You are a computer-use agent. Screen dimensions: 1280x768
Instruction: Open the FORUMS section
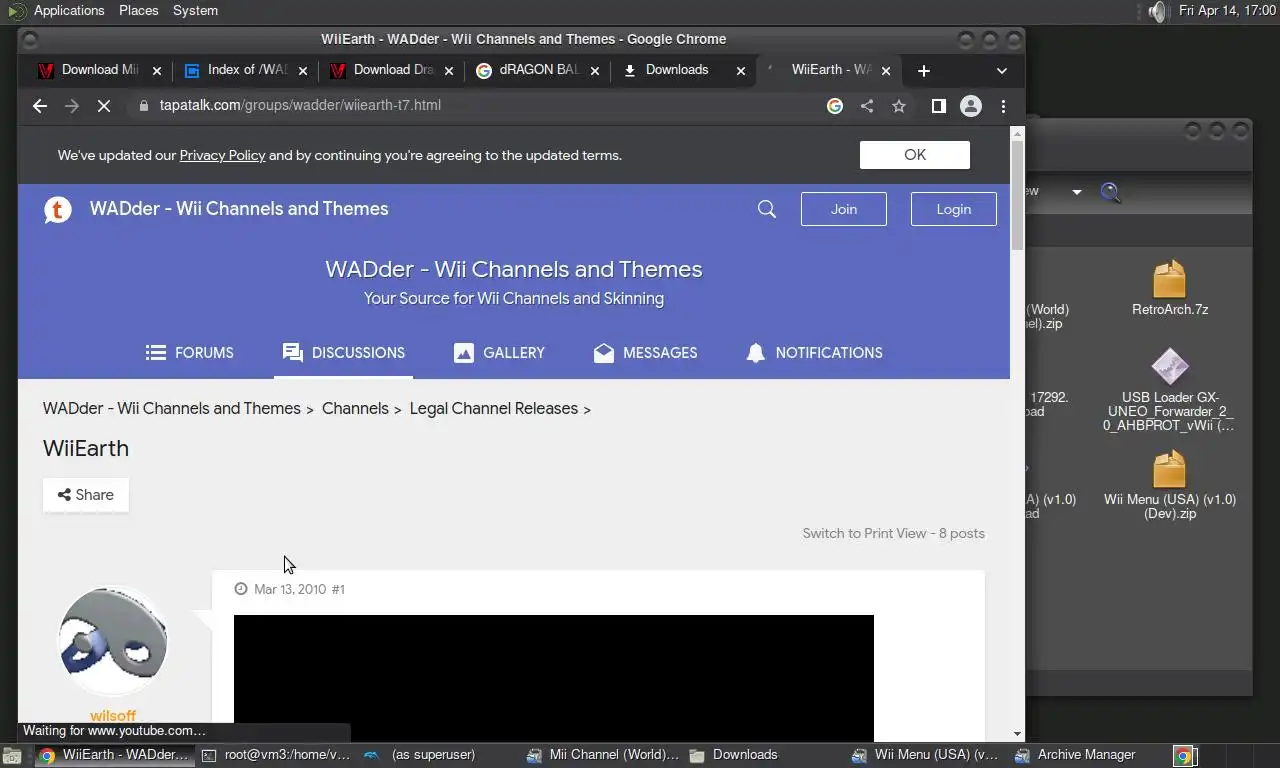(189, 353)
